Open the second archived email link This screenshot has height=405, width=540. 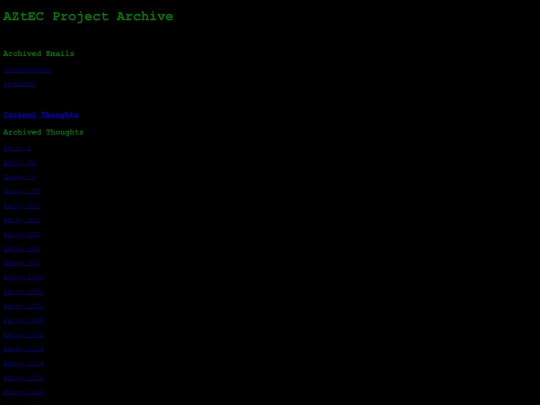(20, 84)
